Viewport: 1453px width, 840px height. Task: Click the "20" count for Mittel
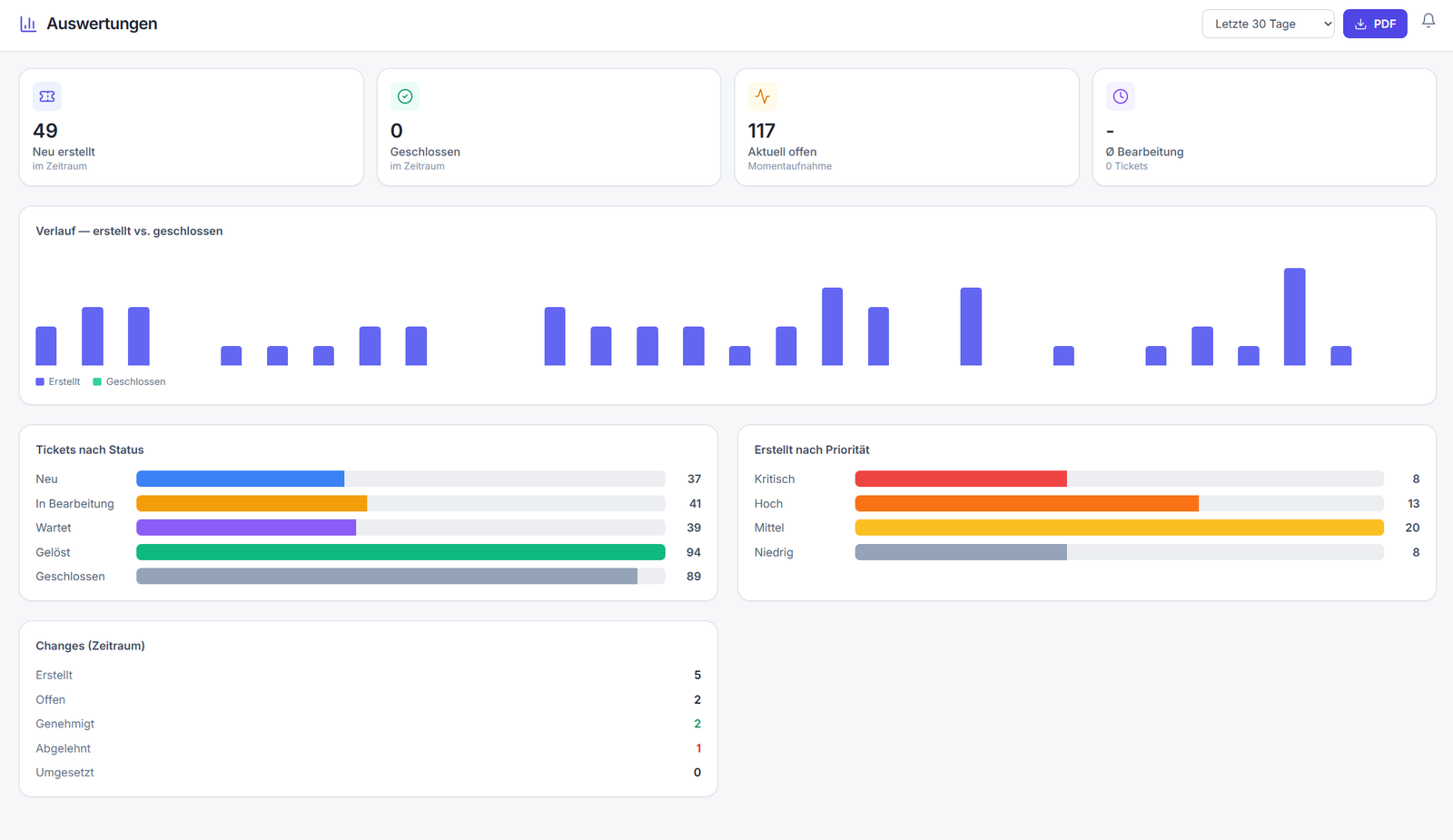tap(1412, 528)
